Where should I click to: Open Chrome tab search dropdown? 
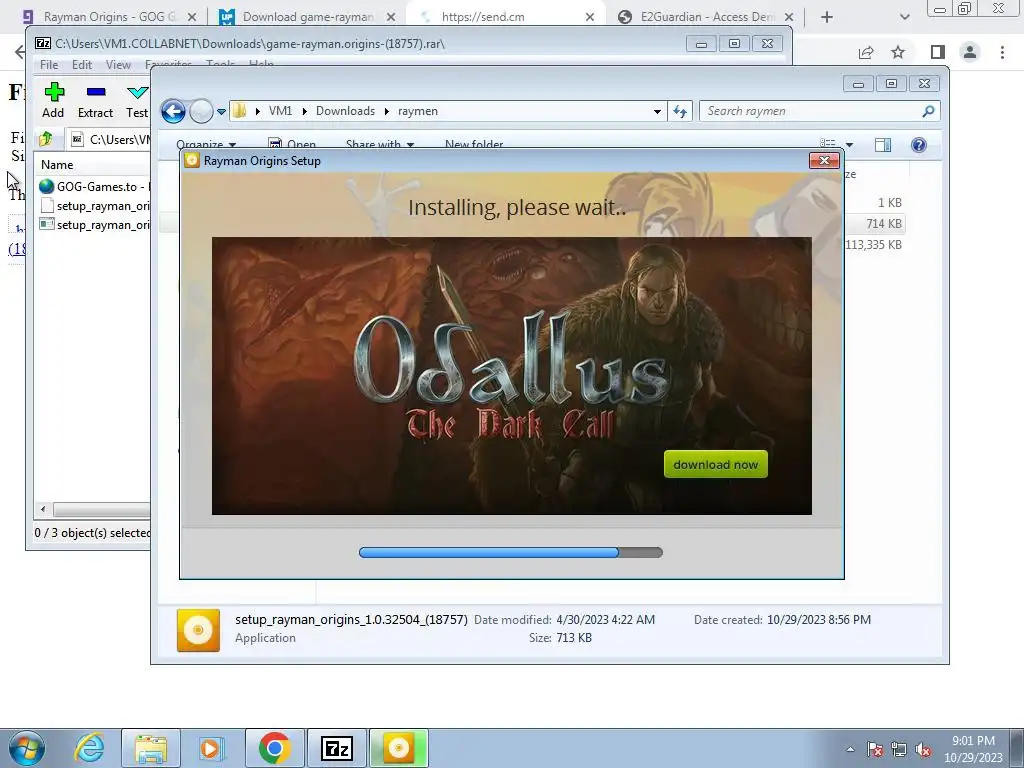(904, 17)
